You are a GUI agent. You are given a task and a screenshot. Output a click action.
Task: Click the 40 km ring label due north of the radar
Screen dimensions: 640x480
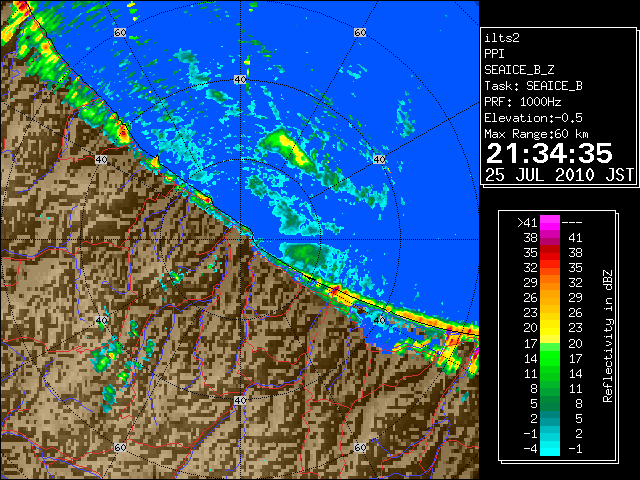point(240,80)
